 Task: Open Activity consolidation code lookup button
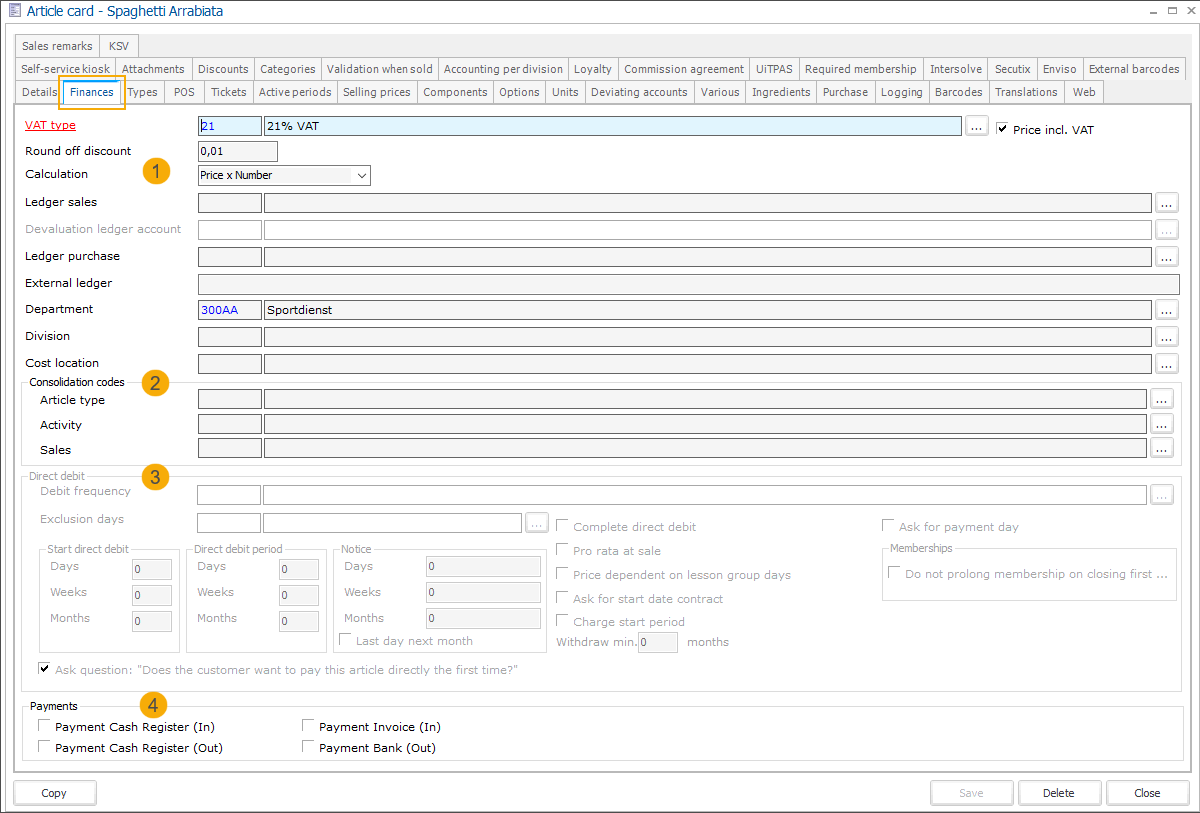1161,424
